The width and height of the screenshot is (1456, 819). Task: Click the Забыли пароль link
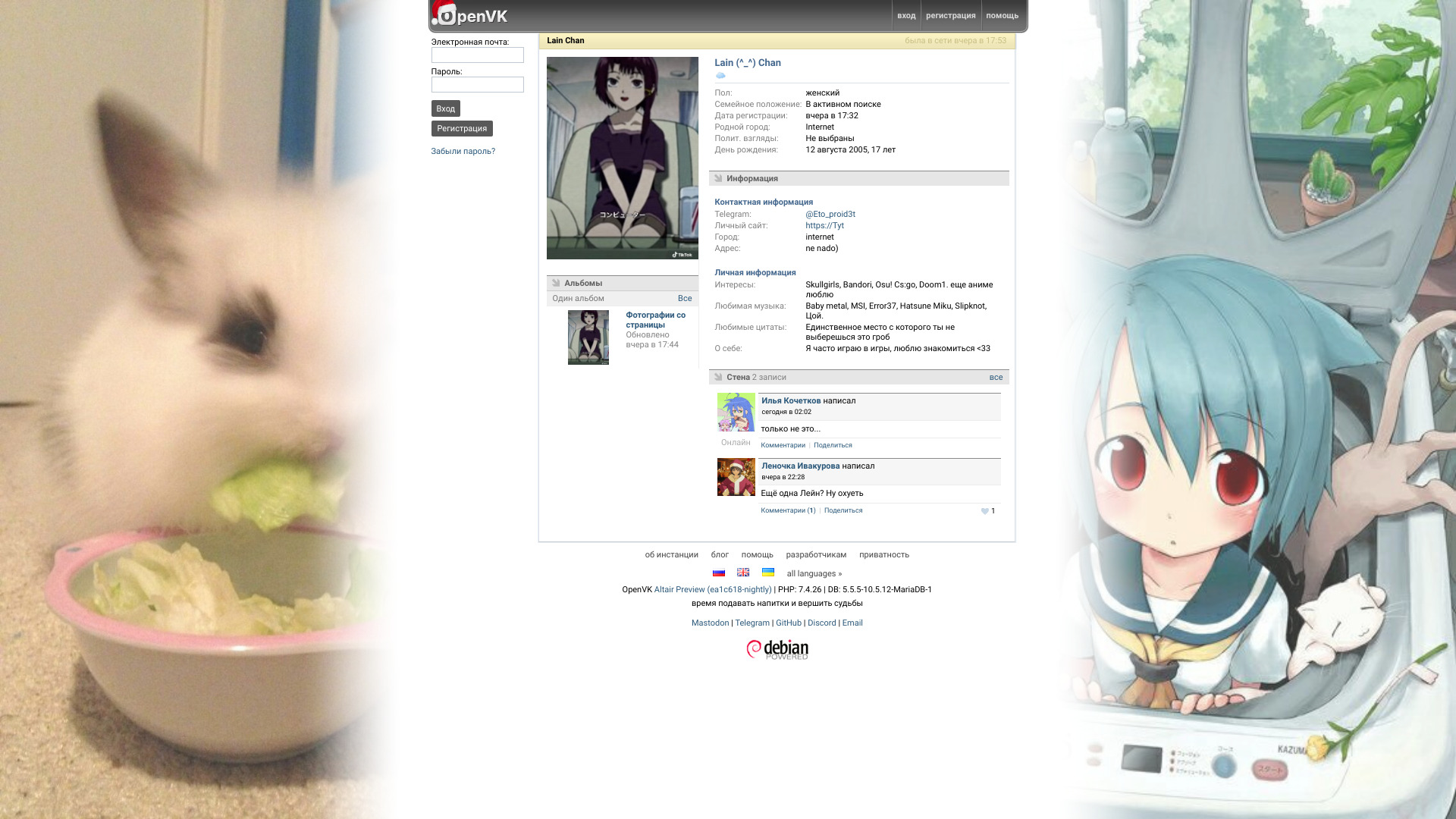click(x=463, y=152)
